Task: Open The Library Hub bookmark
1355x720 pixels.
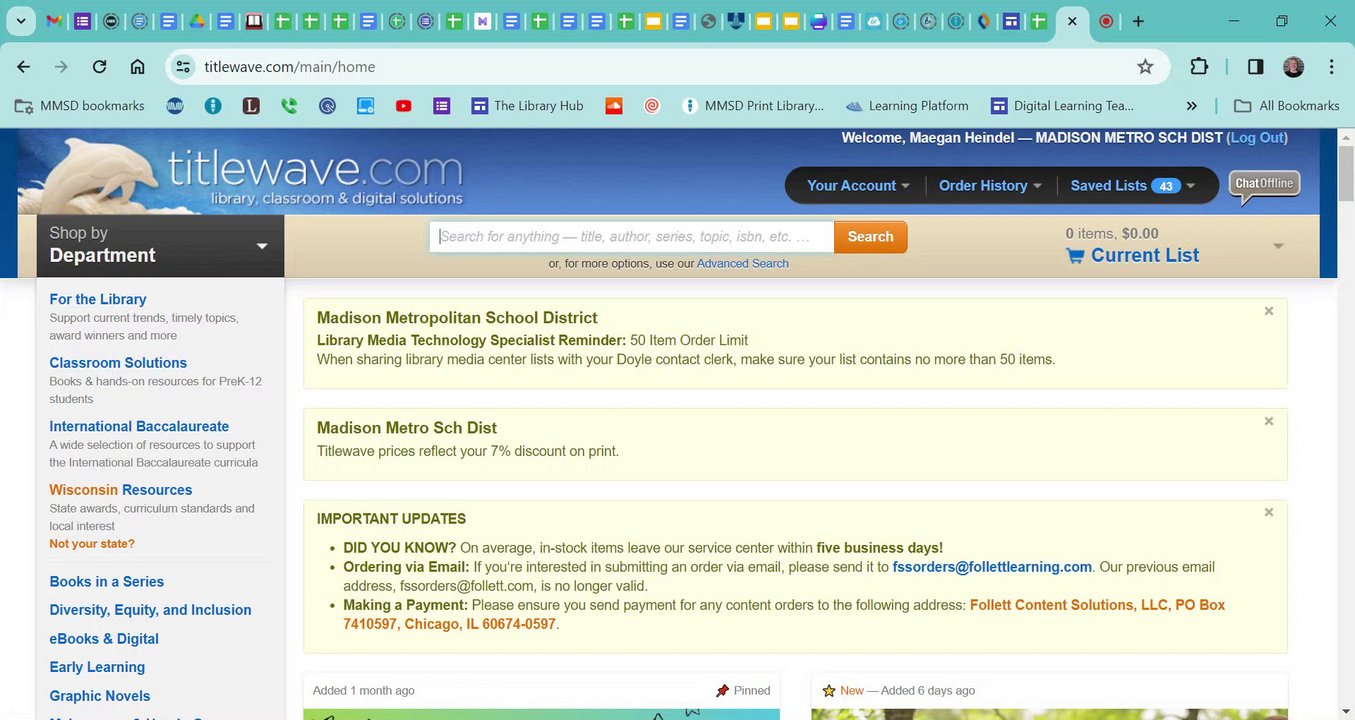Action: pos(527,106)
